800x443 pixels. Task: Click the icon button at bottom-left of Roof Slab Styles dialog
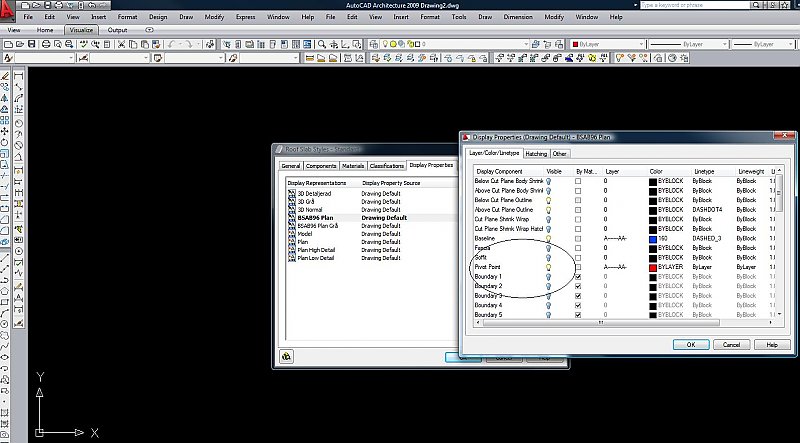coord(288,355)
